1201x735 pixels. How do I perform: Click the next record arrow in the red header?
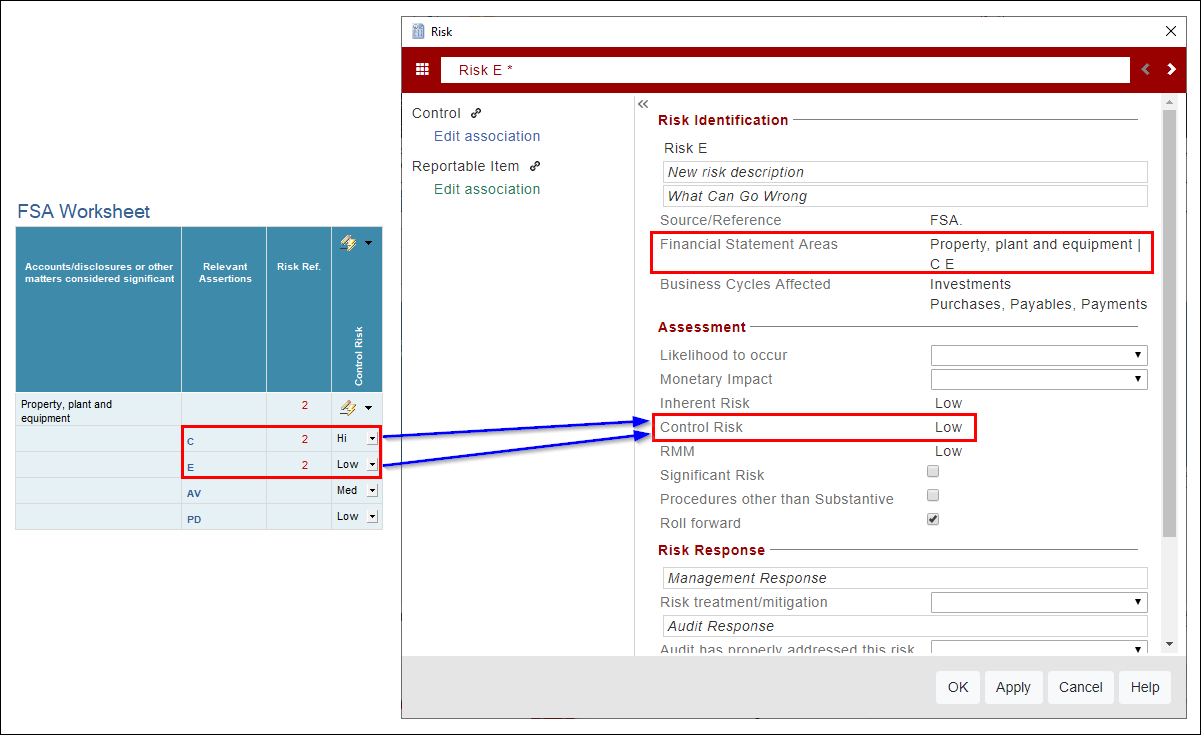1170,69
